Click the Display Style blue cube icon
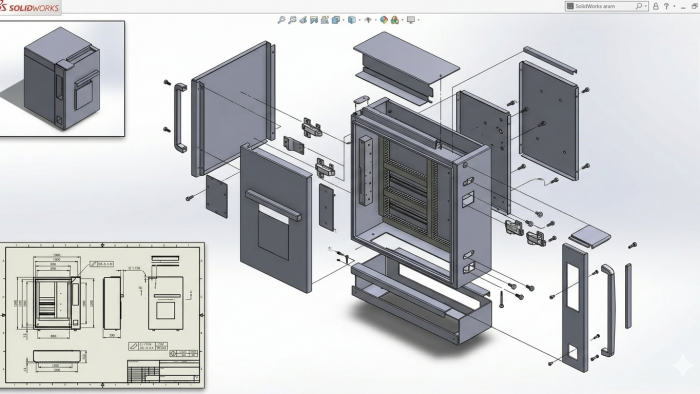The height and width of the screenshot is (394, 700). [x=352, y=20]
